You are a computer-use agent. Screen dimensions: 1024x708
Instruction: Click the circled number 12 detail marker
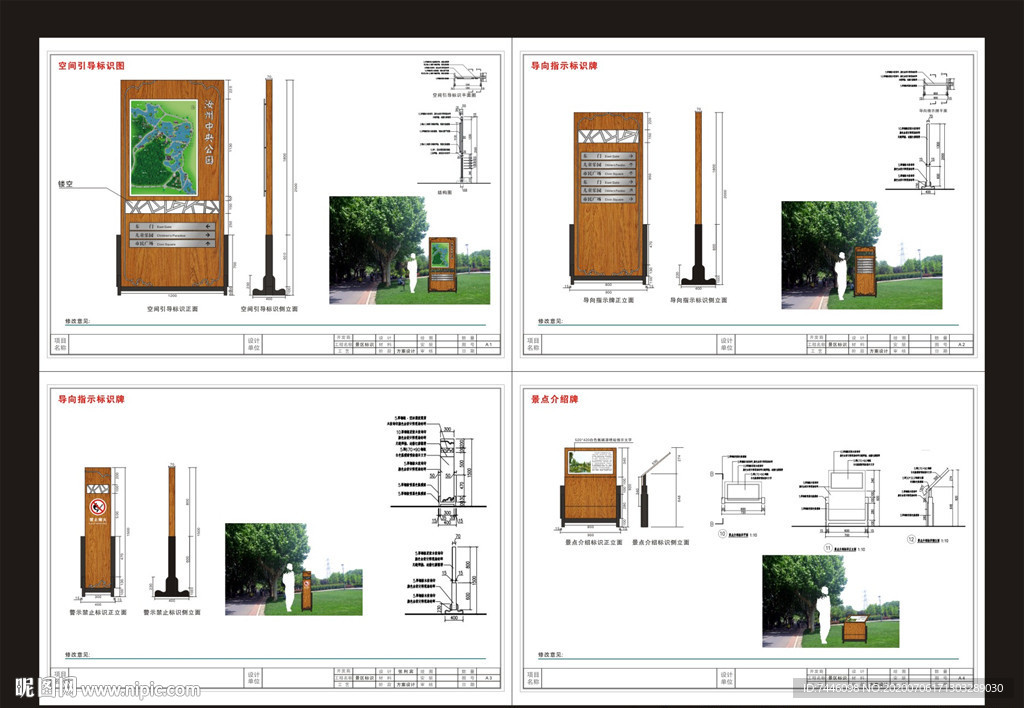click(908, 540)
